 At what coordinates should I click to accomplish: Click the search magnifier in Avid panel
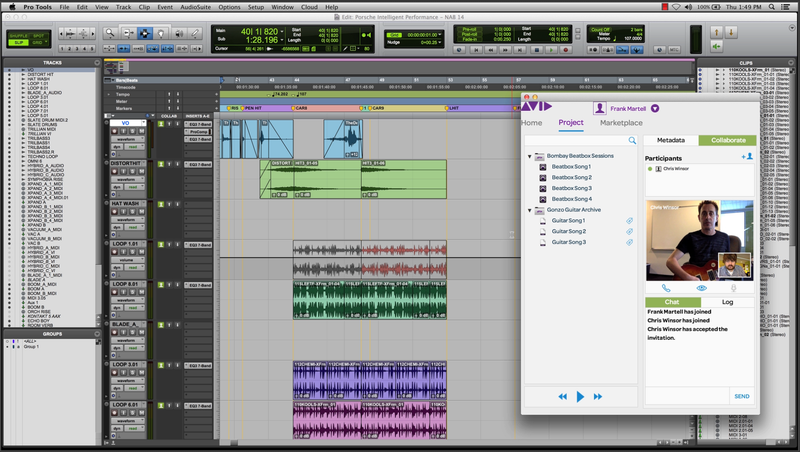(632, 140)
